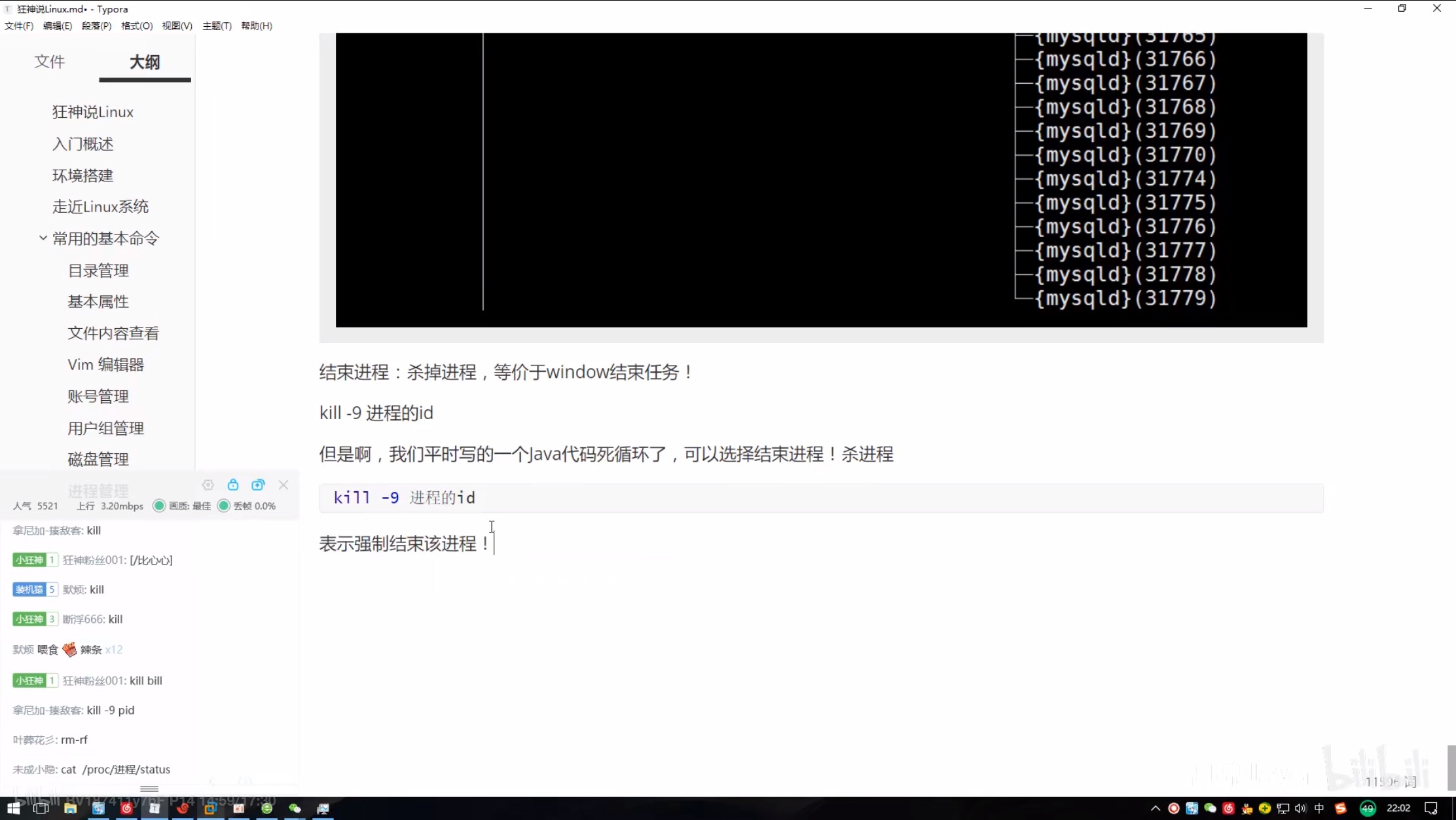
Task: Open the 主题(T) menu
Action: pyautogui.click(x=217, y=26)
